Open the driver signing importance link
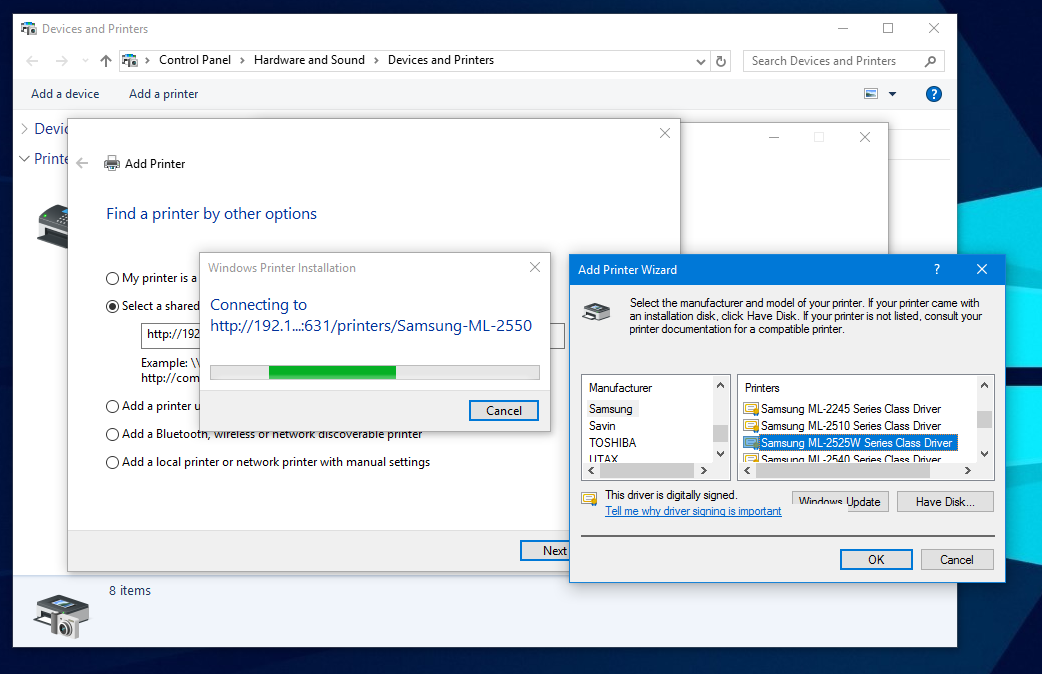Screen dimensions: 1042x674 (693, 511)
